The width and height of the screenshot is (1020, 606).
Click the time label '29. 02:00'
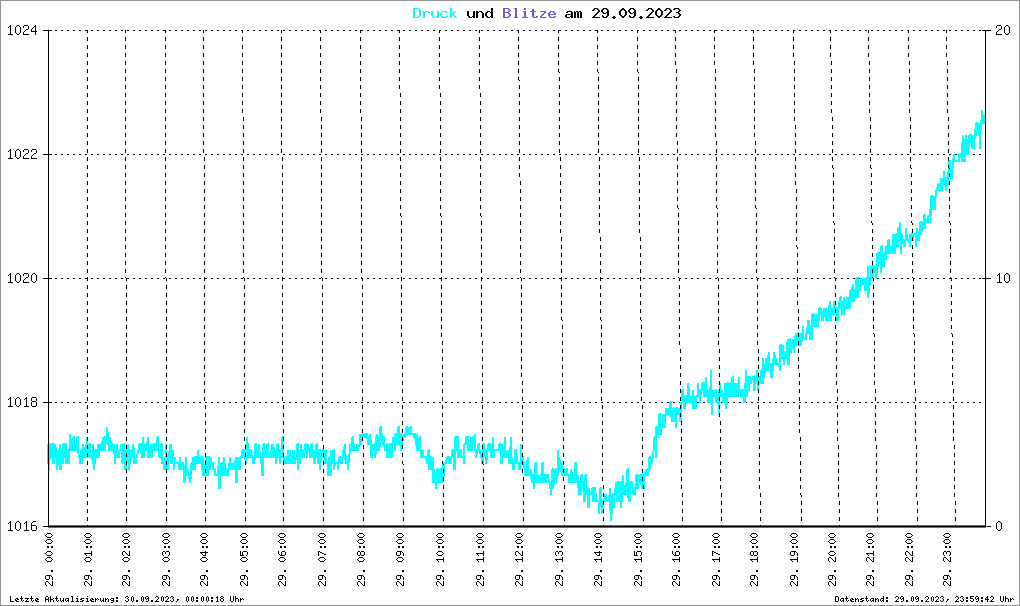point(127,560)
